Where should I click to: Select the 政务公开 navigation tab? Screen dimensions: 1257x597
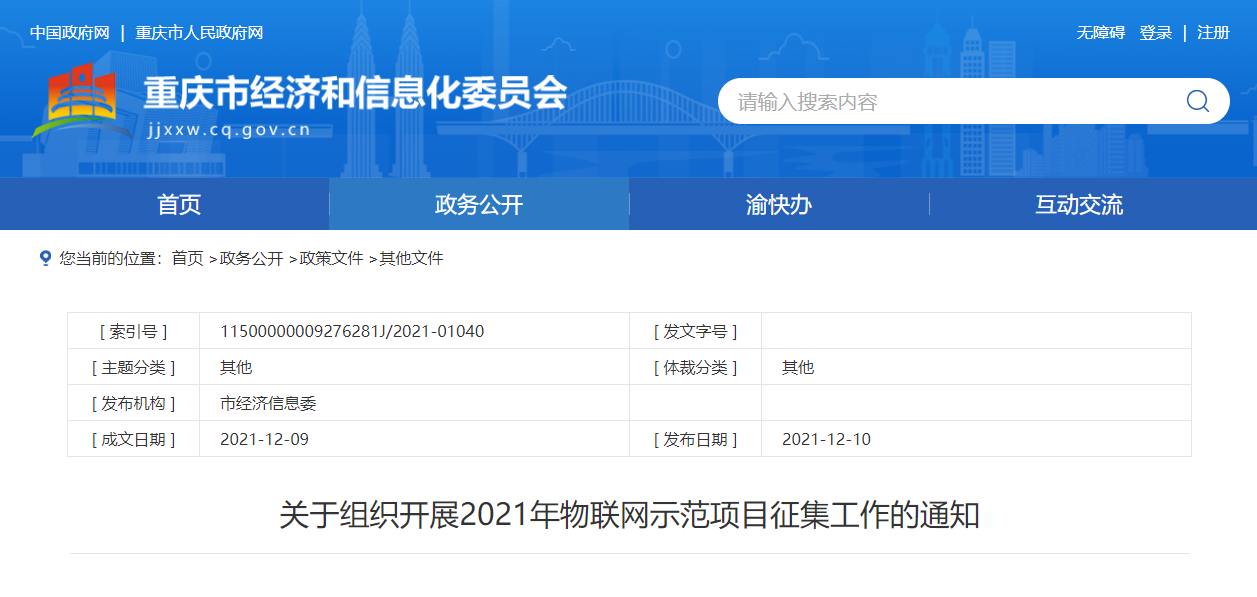click(x=479, y=205)
